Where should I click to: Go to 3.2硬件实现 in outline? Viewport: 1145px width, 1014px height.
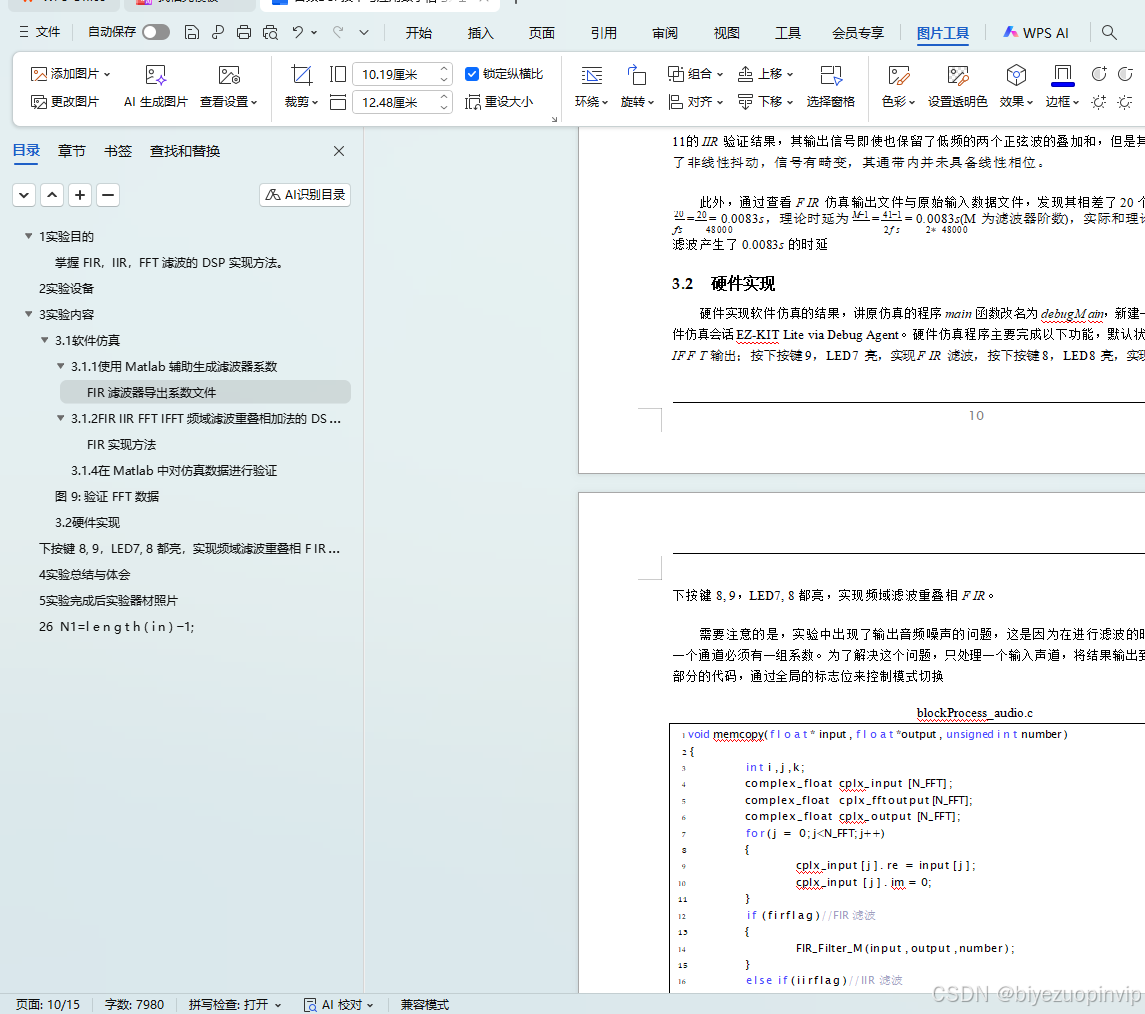[88, 523]
